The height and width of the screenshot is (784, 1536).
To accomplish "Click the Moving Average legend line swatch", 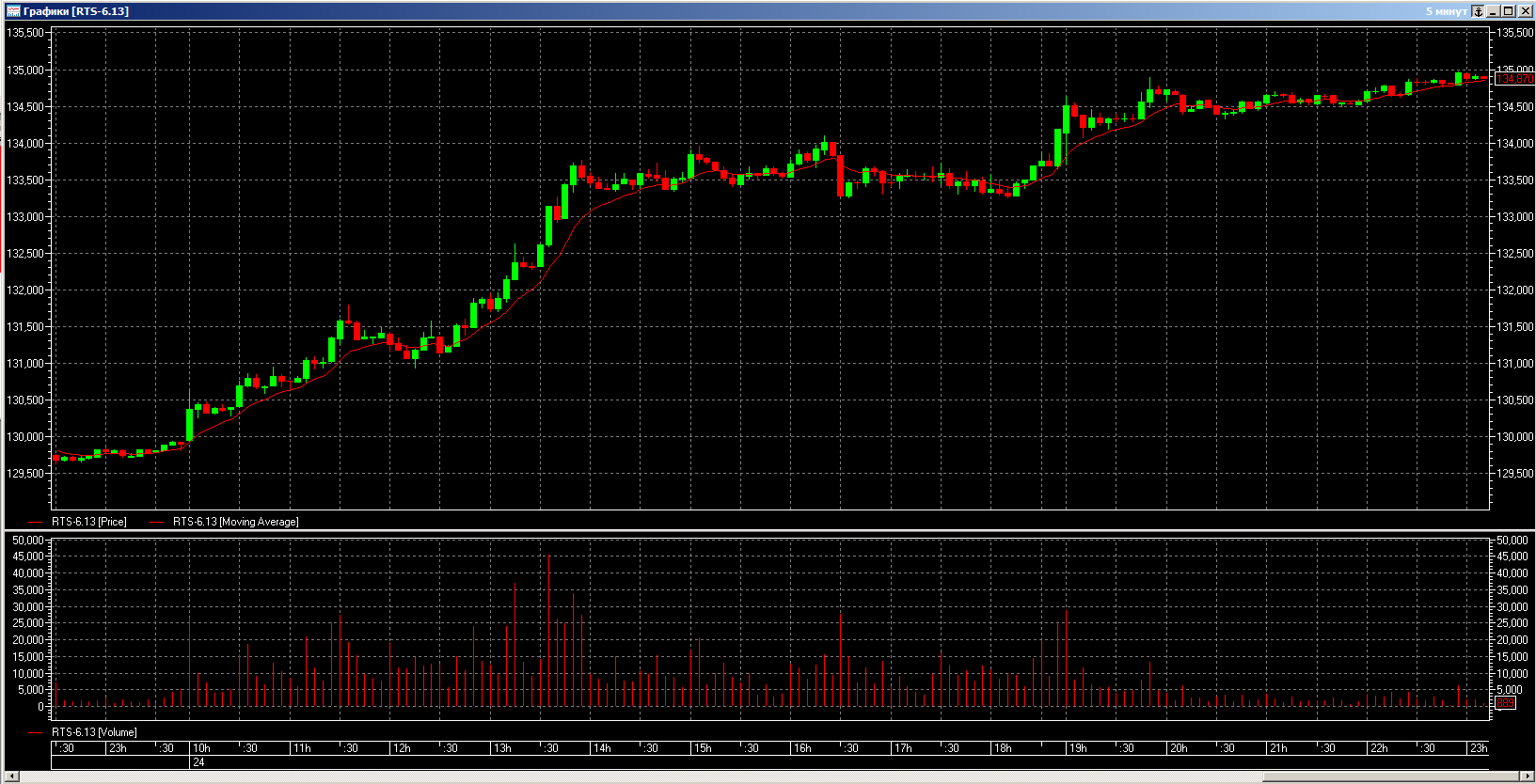I will [157, 522].
